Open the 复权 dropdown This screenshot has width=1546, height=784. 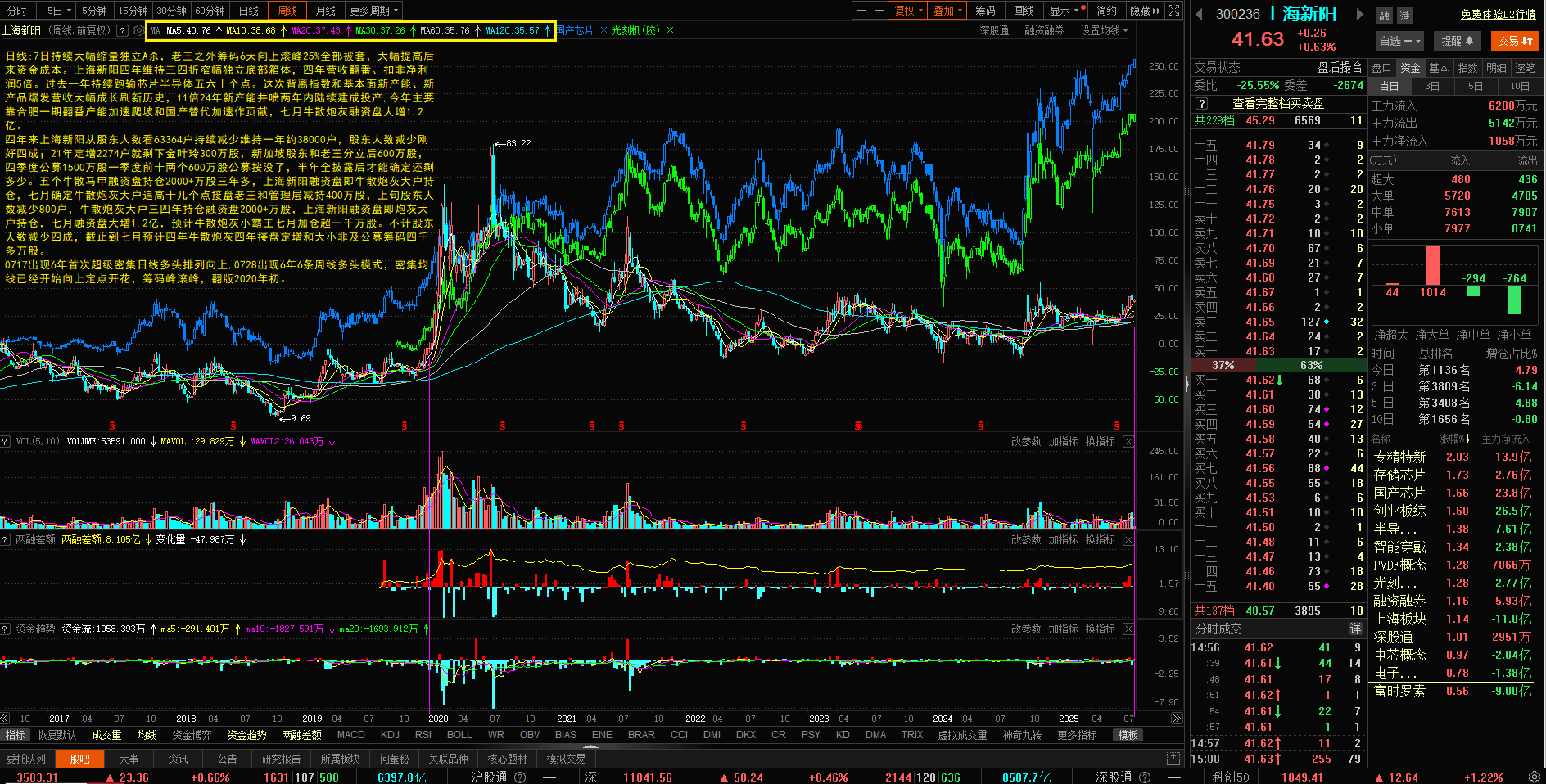908,11
